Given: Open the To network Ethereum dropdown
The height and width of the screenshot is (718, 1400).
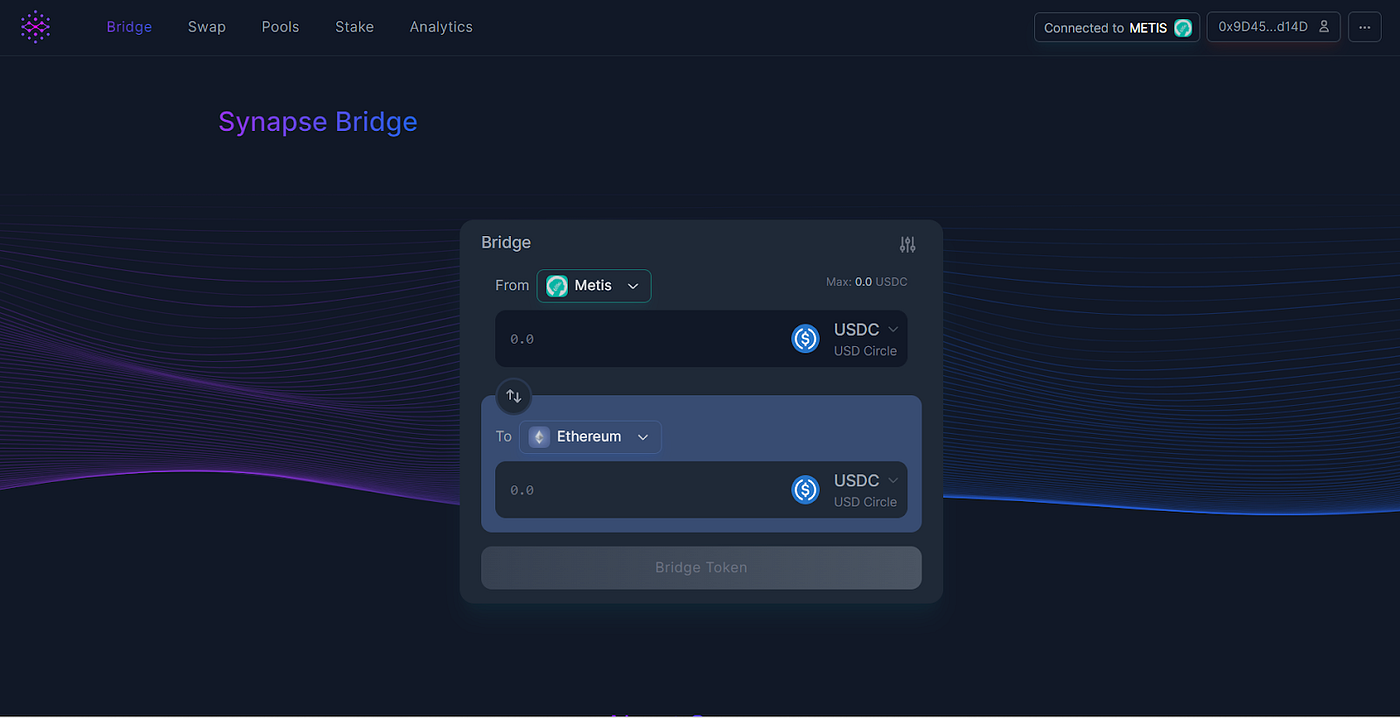Looking at the screenshot, I should click(x=589, y=436).
